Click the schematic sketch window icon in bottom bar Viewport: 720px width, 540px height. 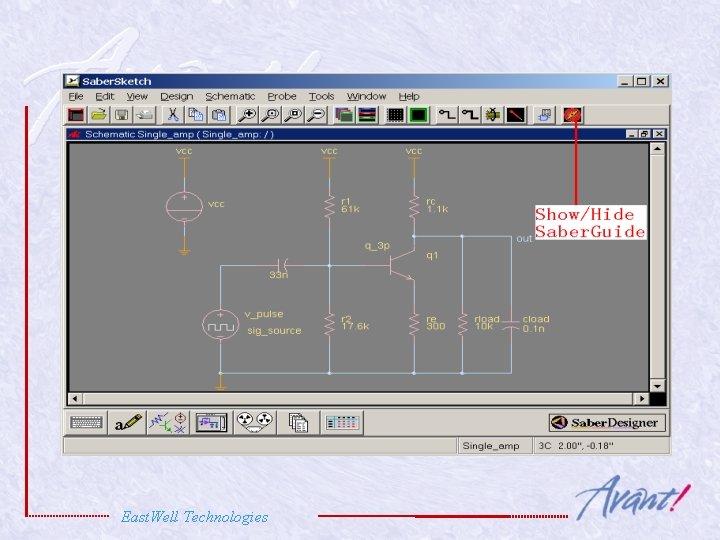[x=211, y=422]
